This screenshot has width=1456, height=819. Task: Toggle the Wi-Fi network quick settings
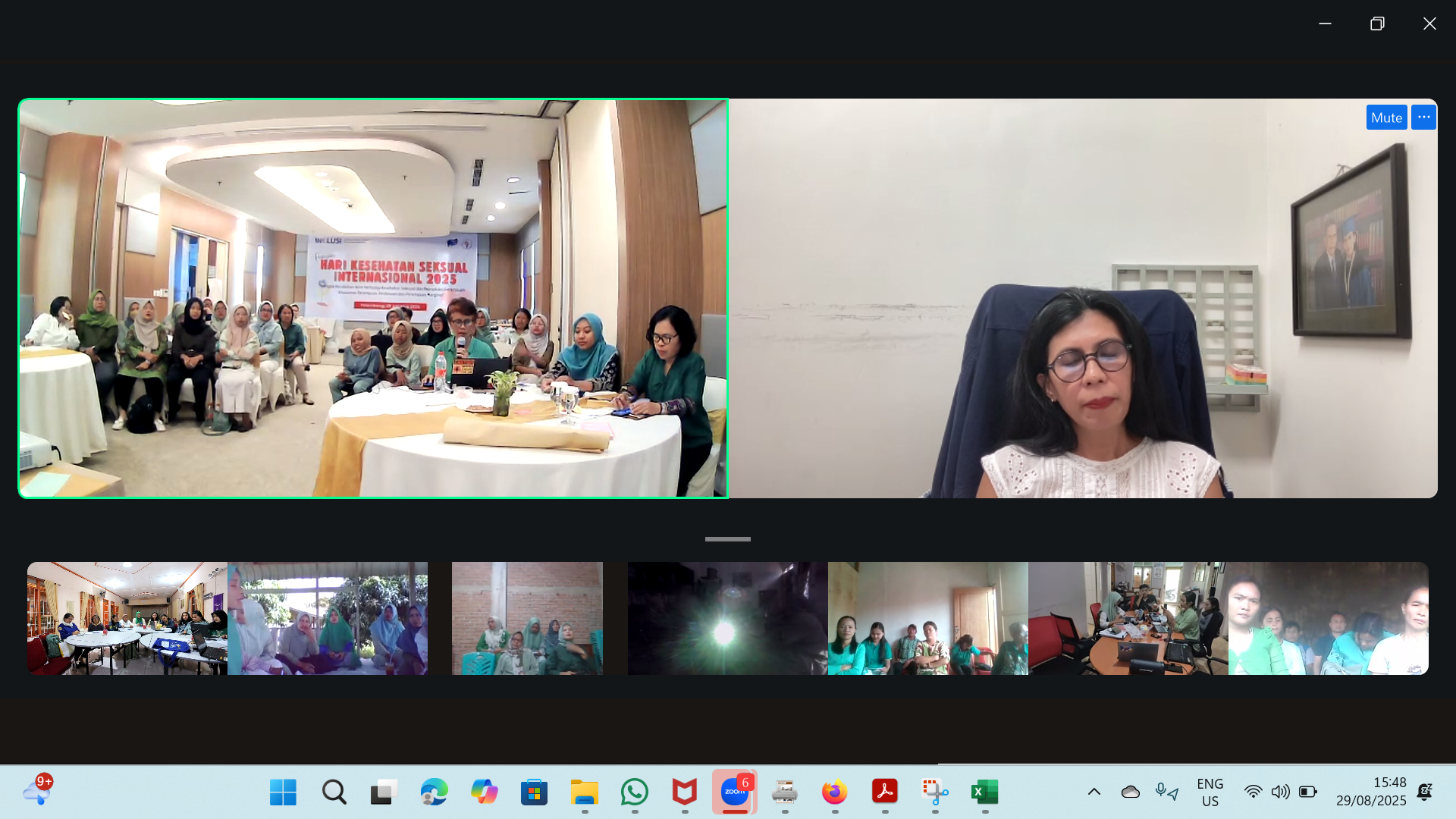pyautogui.click(x=1253, y=792)
